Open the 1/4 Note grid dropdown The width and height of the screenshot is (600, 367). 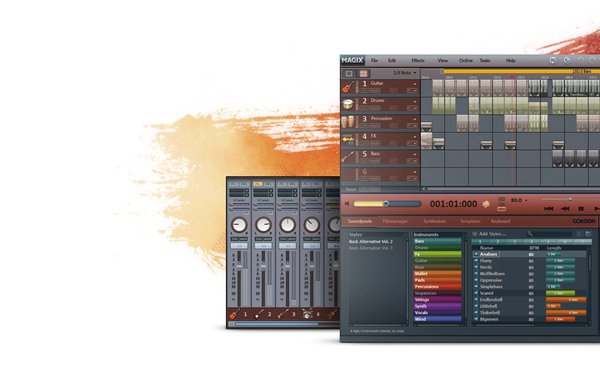click(x=405, y=73)
